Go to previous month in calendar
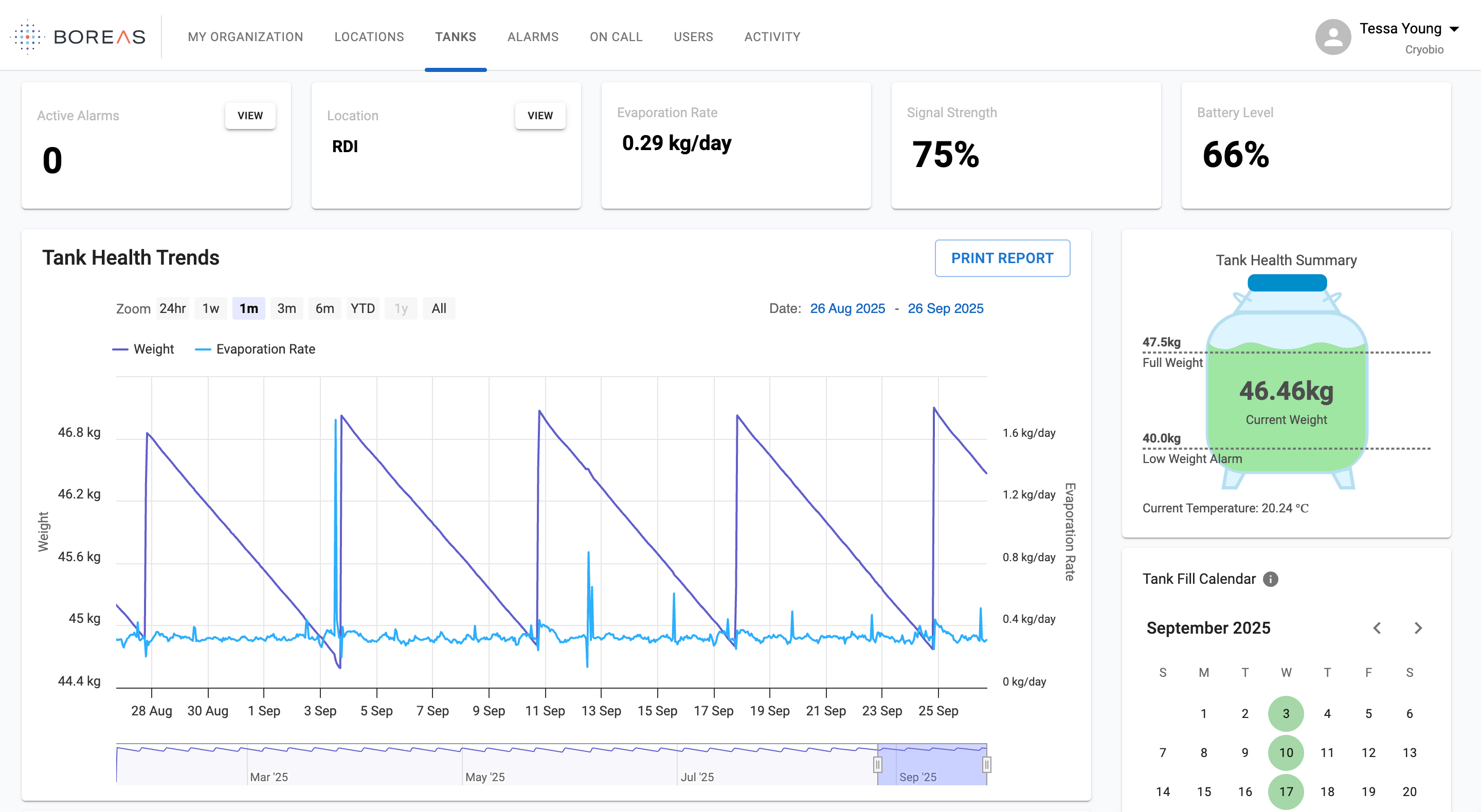The image size is (1481, 812). pyautogui.click(x=1377, y=628)
